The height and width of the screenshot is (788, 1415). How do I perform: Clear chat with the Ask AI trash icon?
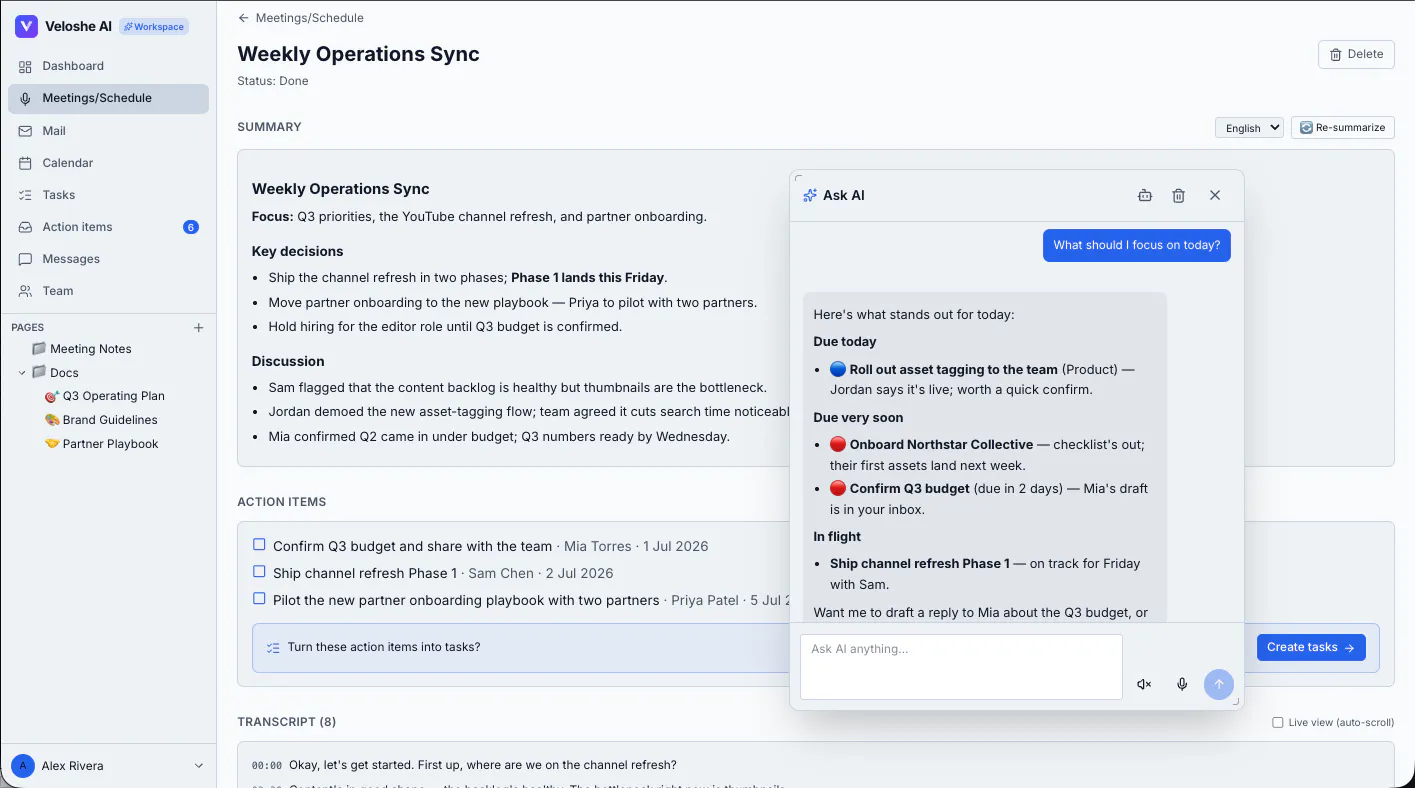pyautogui.click(x=1179, y=196)
